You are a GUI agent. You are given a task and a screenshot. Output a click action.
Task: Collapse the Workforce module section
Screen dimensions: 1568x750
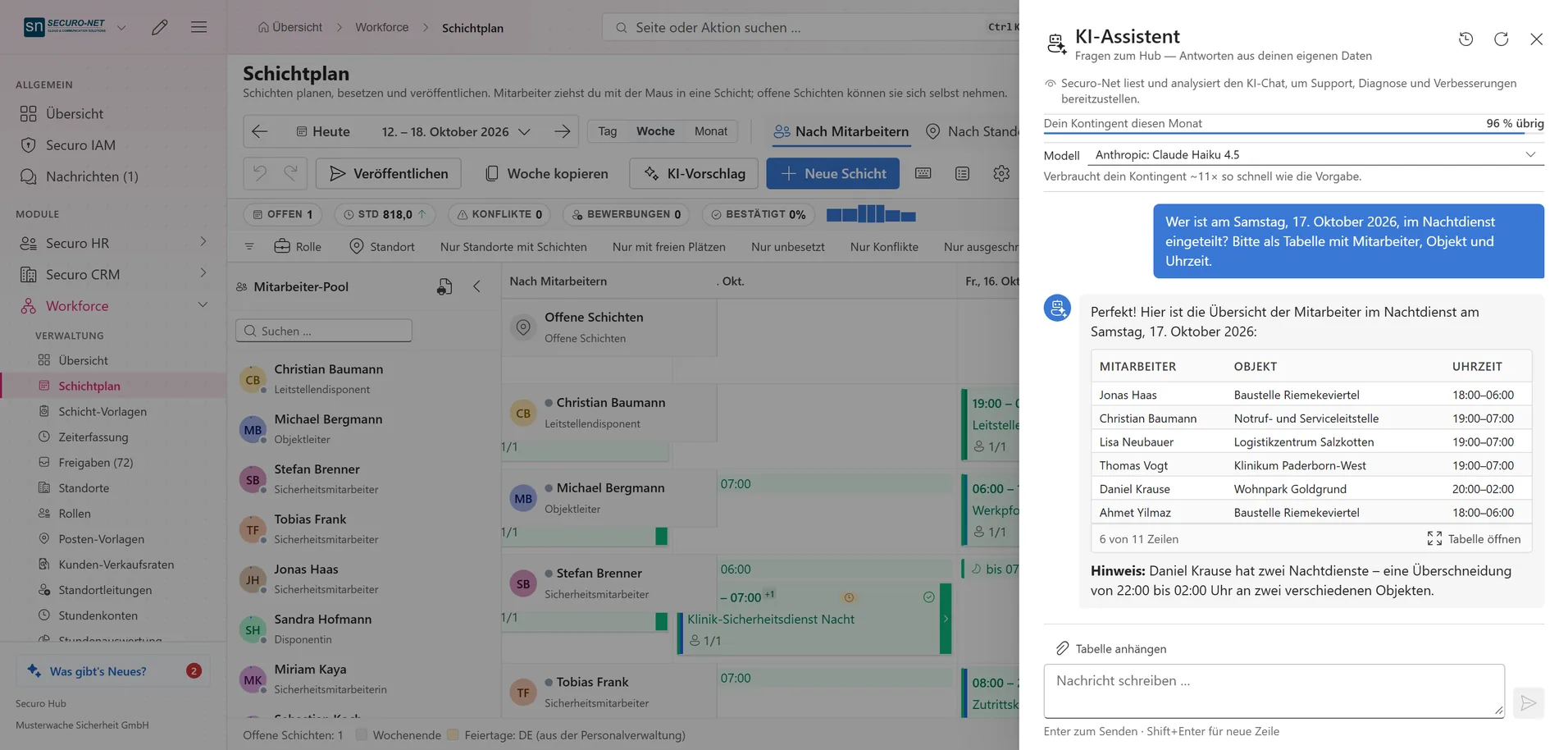pyautogui.click(x=113, y=305)
